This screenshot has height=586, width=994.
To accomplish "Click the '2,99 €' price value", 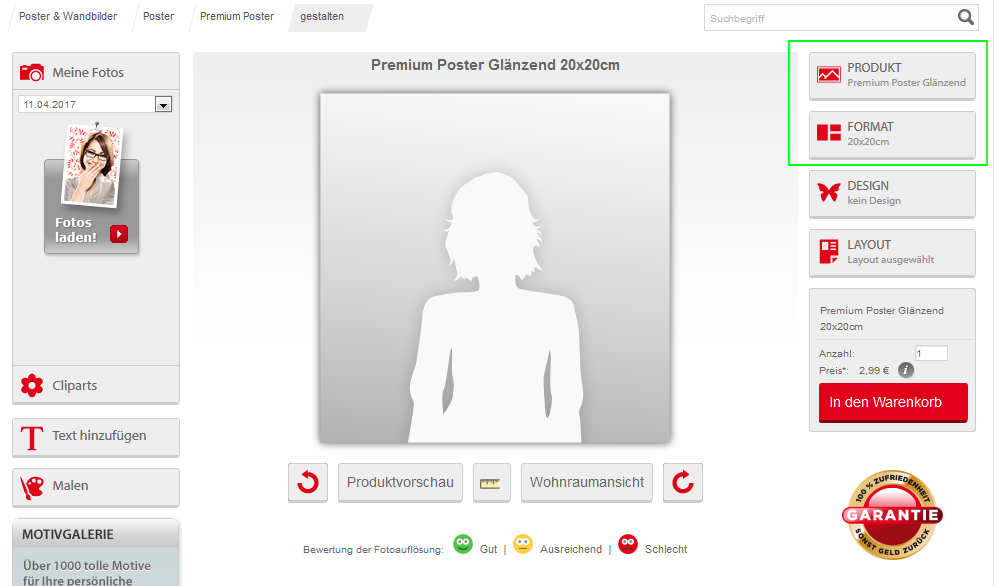I will coord(874,370).
